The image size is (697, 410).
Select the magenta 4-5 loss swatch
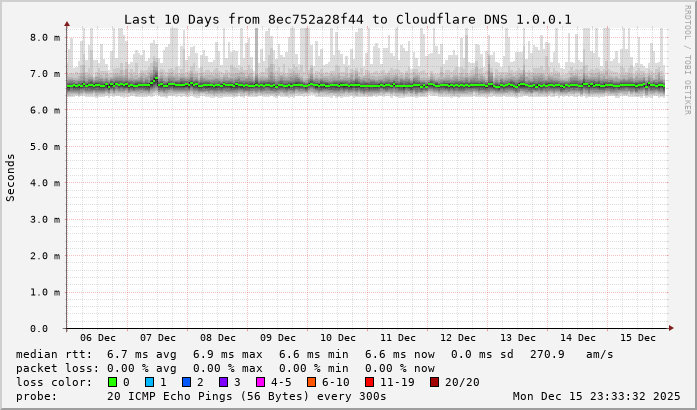click(x=261, y=382)
